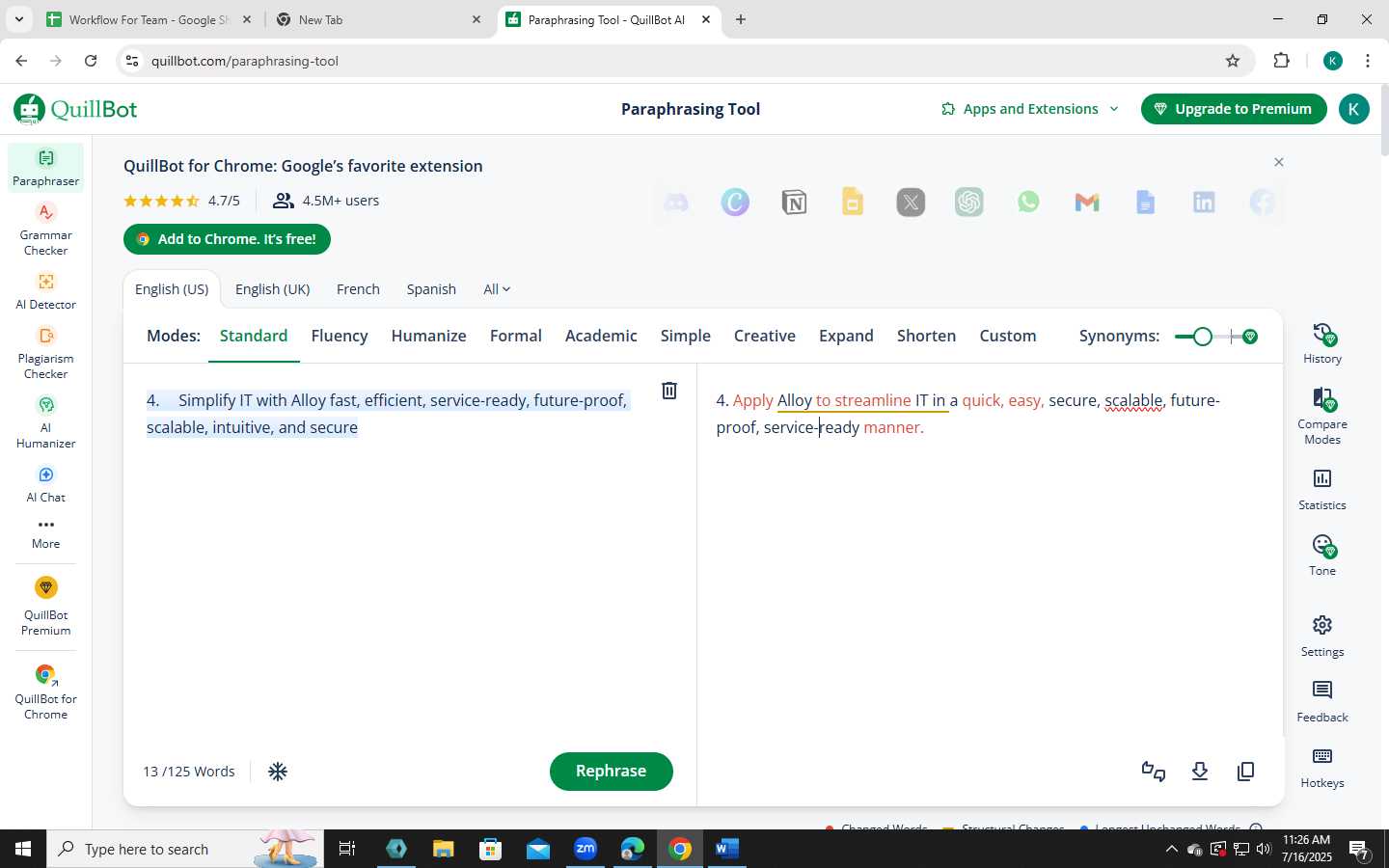Click the word 'streamline' in output
Viewport: 1389px width, 868px height.
(872, 400)
